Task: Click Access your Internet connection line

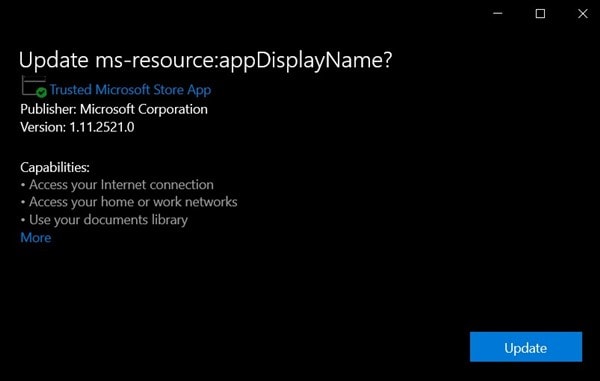Action: point(117,185)
